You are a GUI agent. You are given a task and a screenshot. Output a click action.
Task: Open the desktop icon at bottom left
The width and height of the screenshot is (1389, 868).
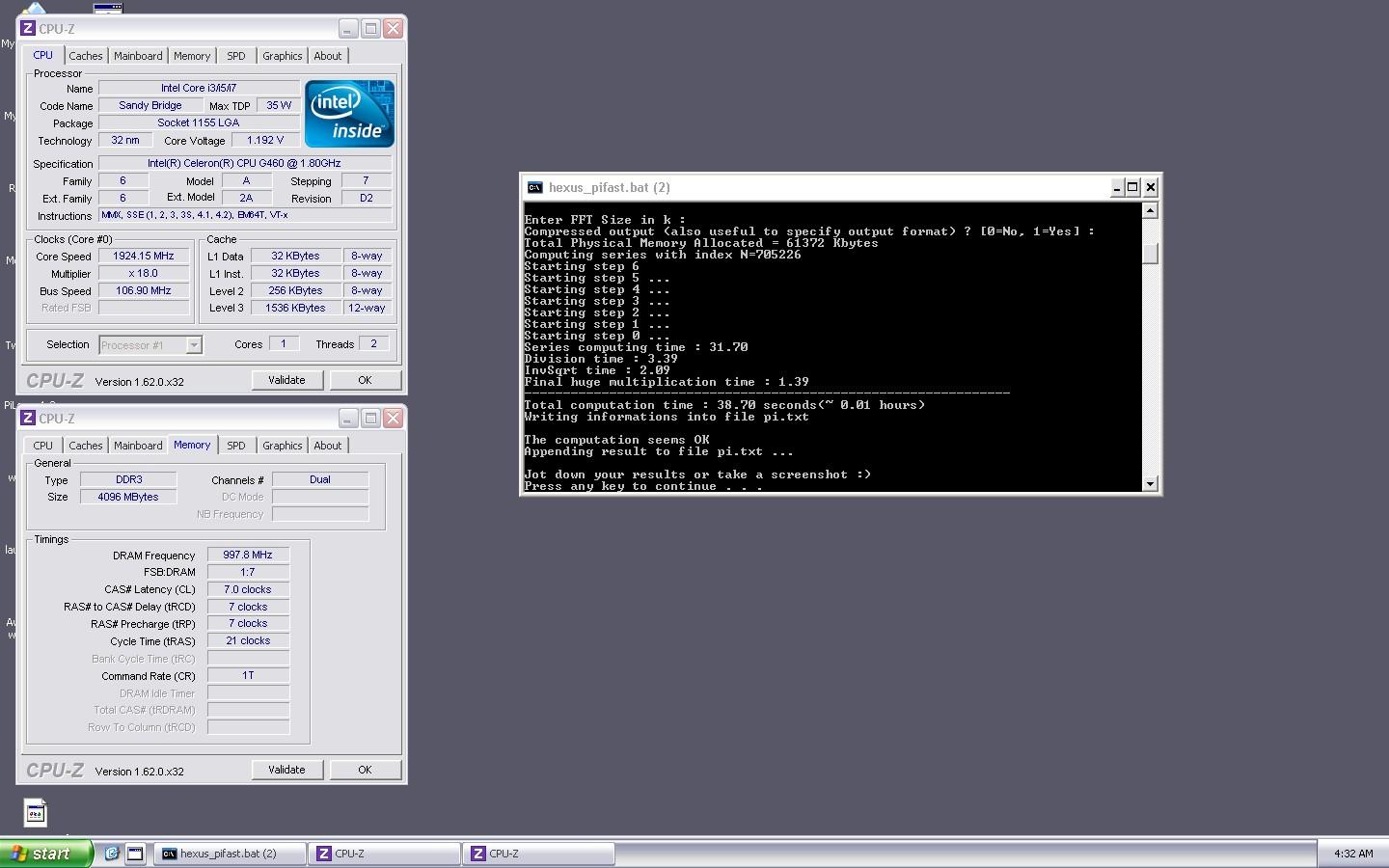pos(36,813)
